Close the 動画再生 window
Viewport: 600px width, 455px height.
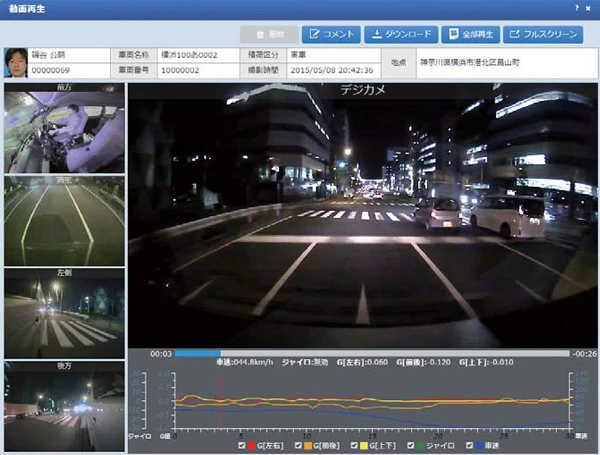(589, 7)
